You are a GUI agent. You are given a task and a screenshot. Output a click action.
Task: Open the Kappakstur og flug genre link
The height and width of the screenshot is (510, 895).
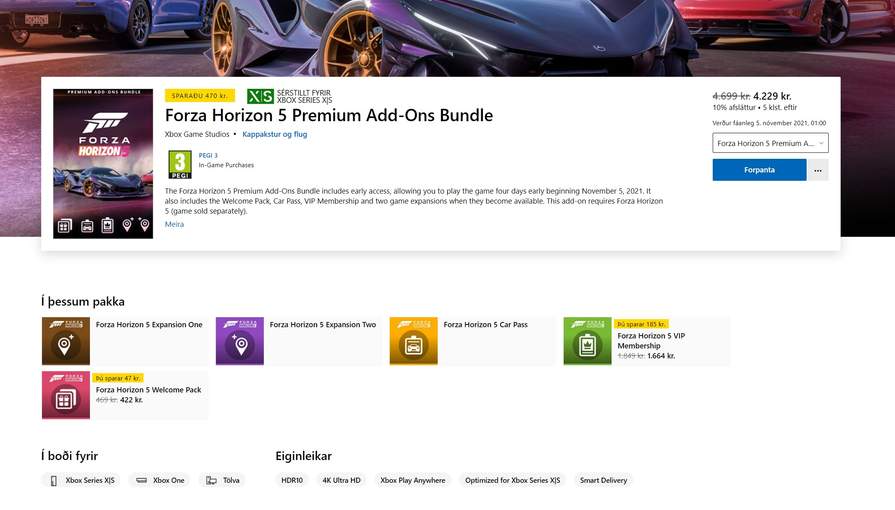275,134
